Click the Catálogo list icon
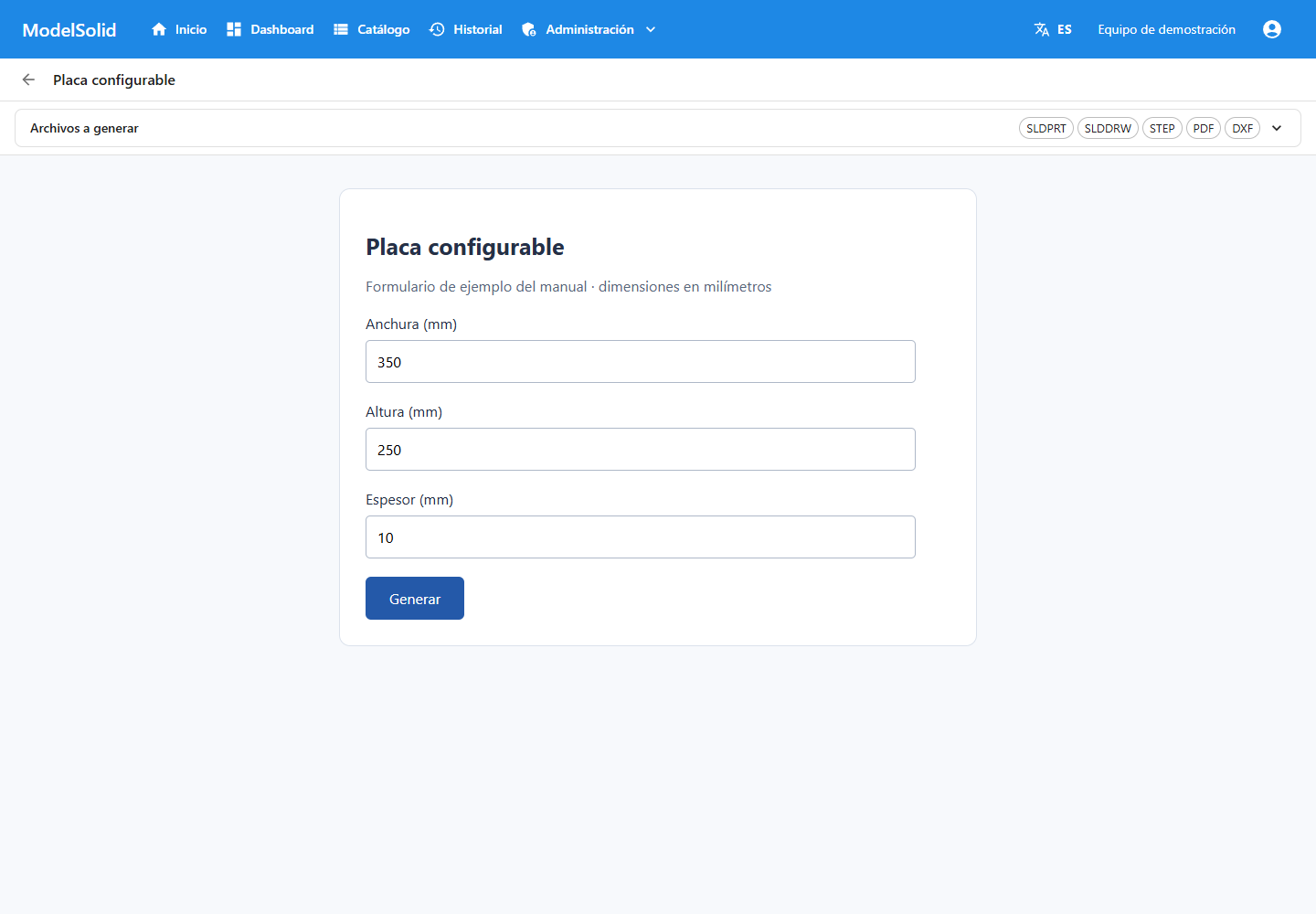Viewport: 1316px width, 914px height. (x=341, y=29)
